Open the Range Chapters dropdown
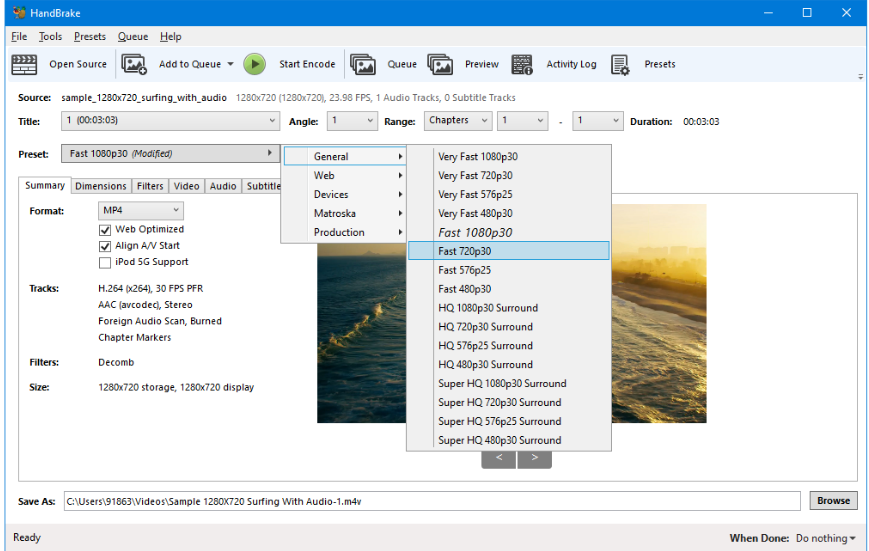 (x=458, y=121)
